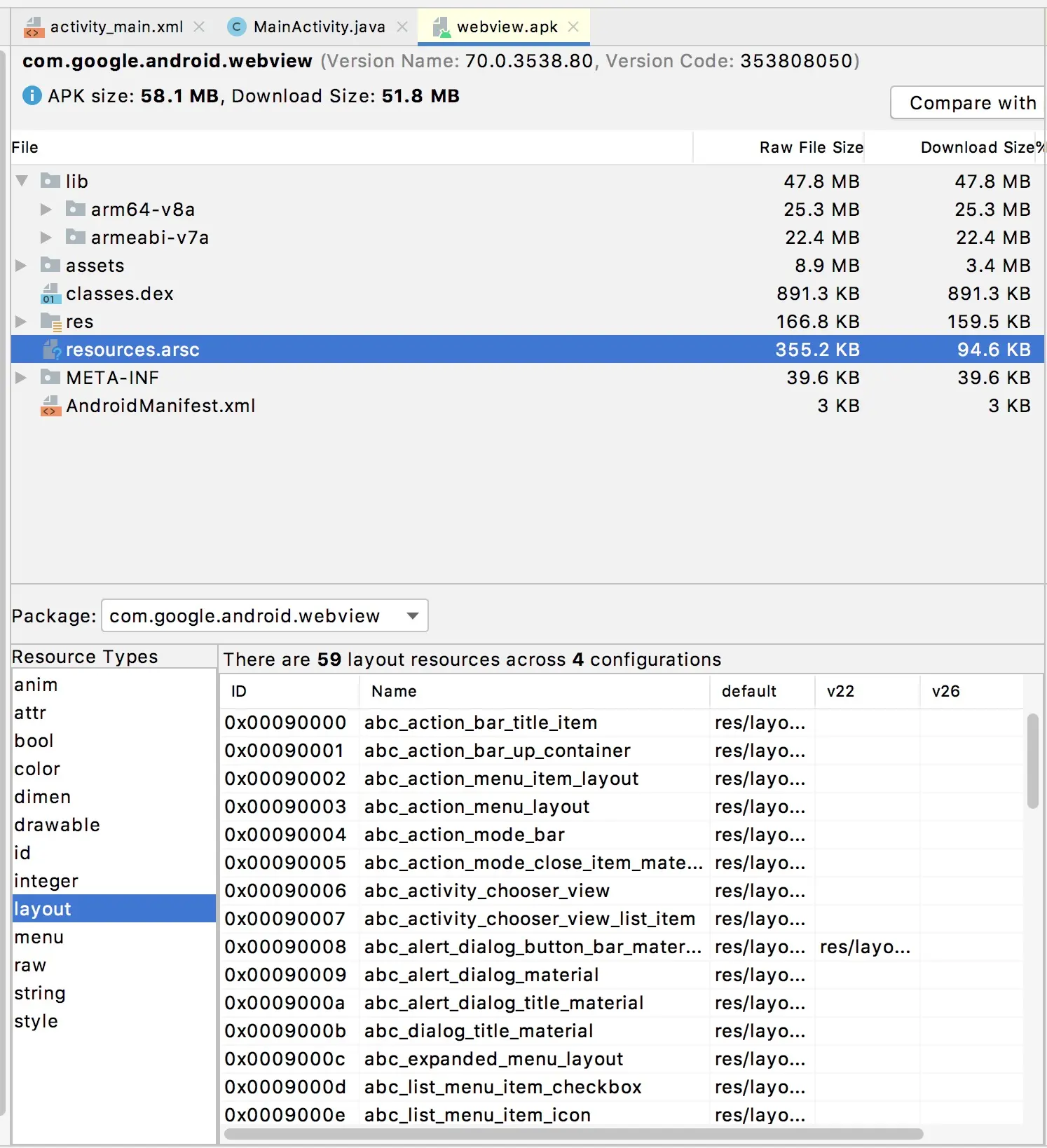
Task: Click the APK size info icon
Action: tap(32, 95)
